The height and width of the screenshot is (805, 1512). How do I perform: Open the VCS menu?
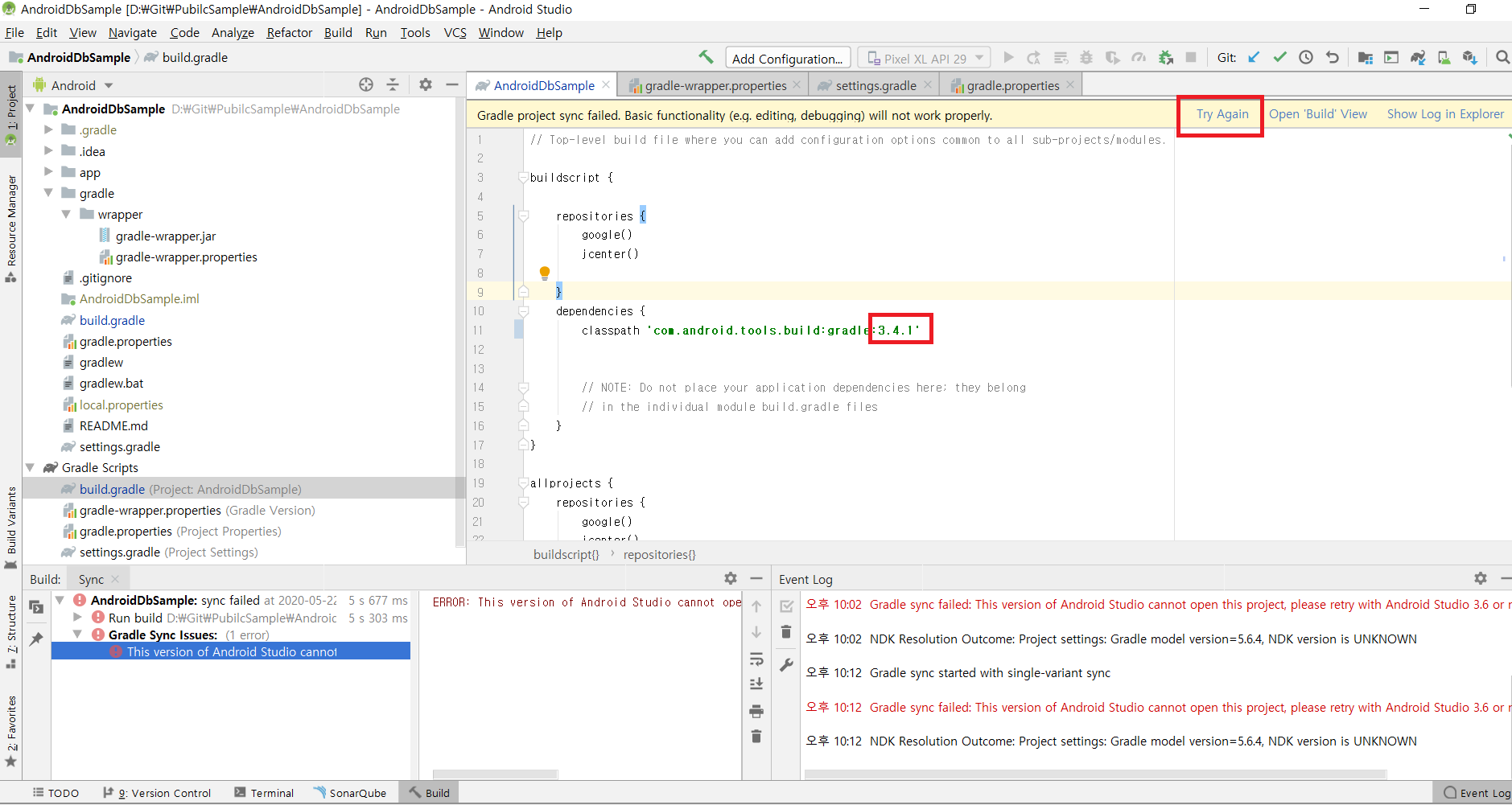[455, 32]
